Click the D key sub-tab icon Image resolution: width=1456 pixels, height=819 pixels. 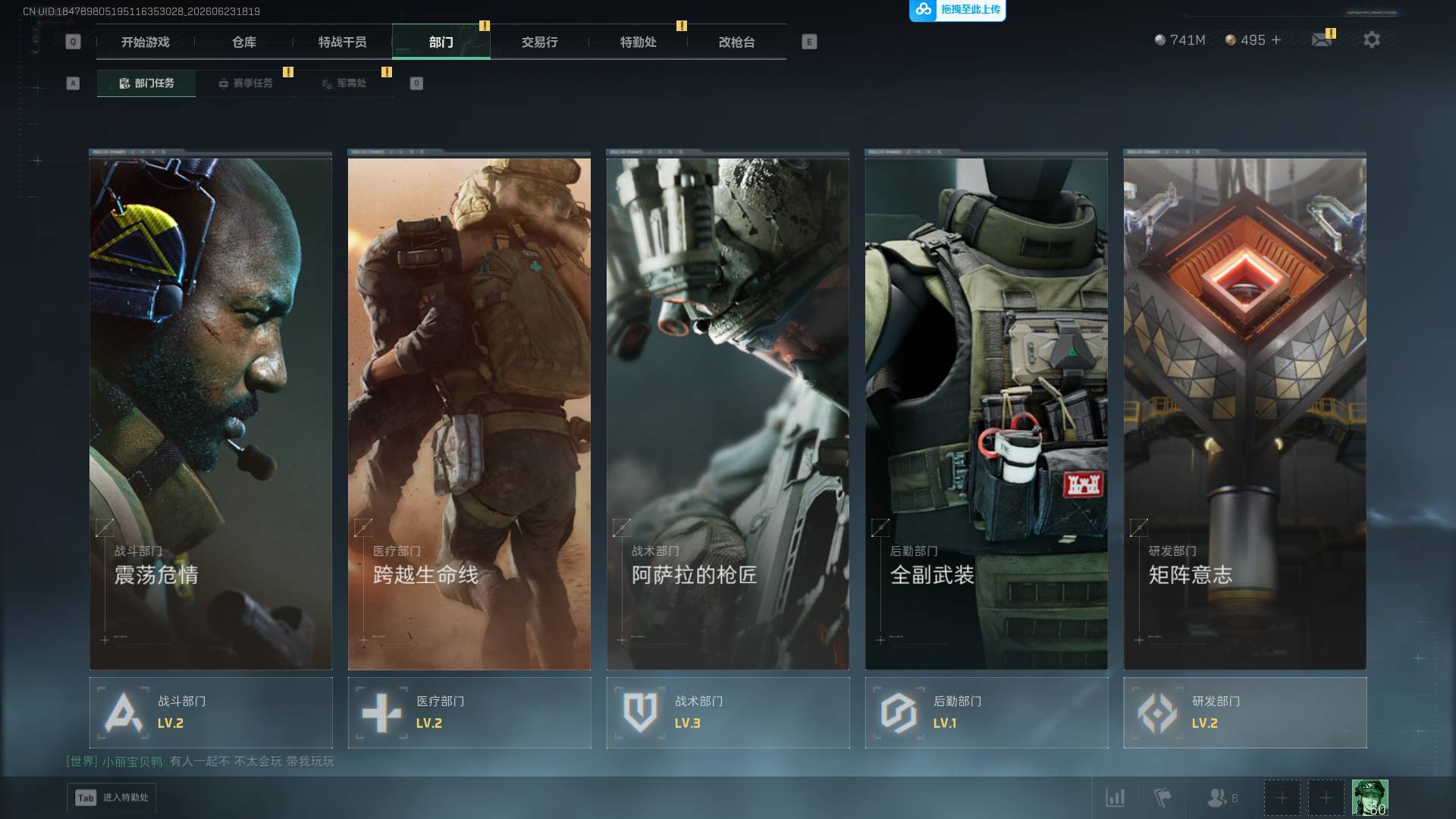(x=416, y=83)
